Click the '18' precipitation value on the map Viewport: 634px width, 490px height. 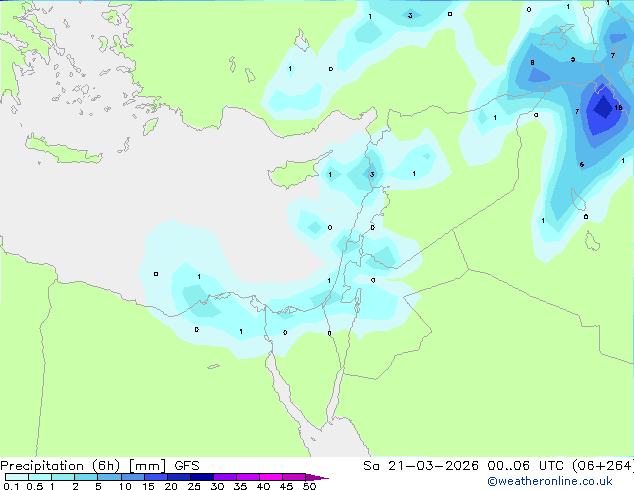click(618, 108)
